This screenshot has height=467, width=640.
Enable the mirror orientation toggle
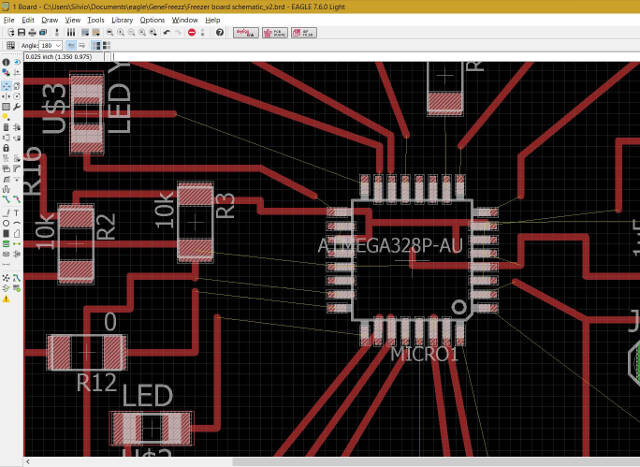pos(82,45)
